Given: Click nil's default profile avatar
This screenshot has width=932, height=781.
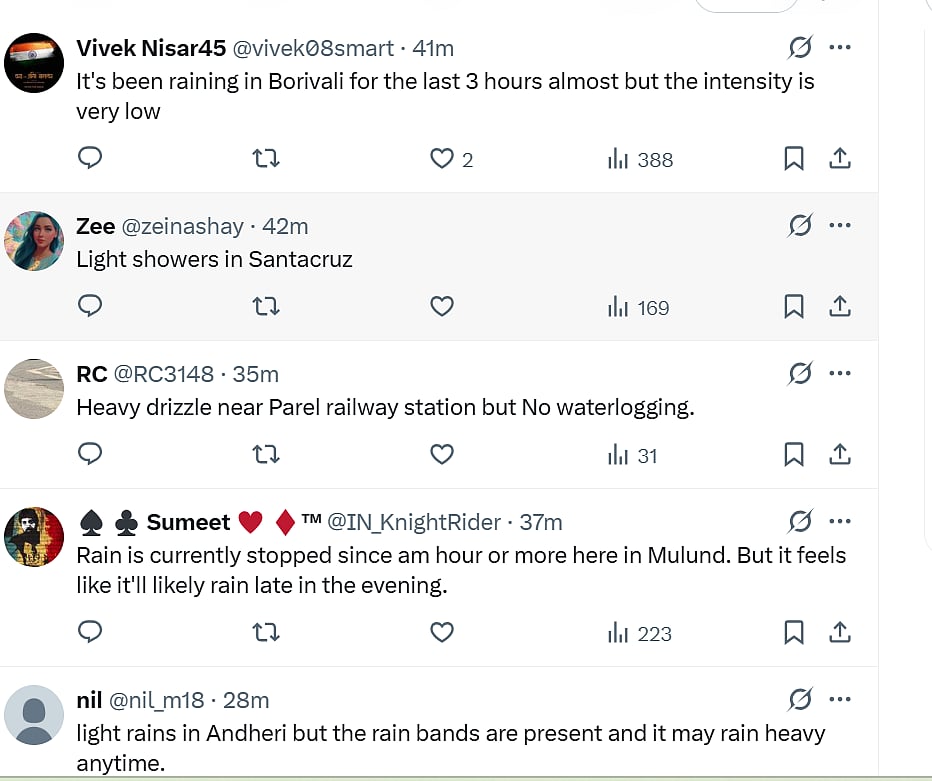Looking at the screenshot, I should pyautogui.click(x=35, y=715).
